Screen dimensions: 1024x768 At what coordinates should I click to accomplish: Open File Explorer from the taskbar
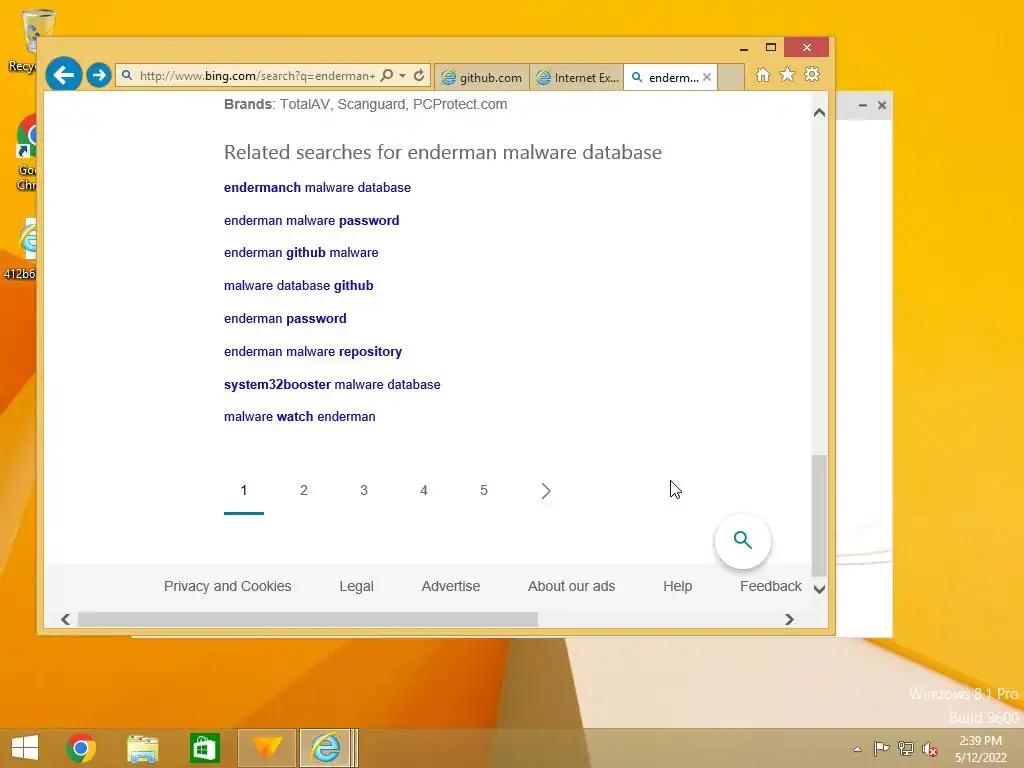[x=142, y=748]
